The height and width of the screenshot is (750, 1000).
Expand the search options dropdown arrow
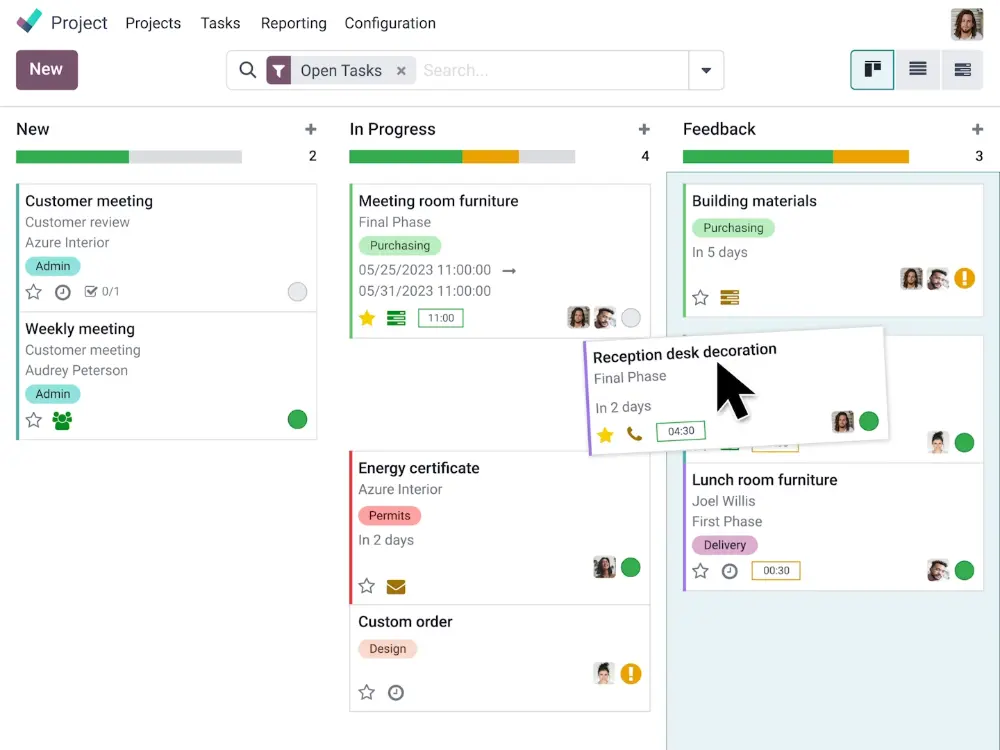pyautogui.click(x=706, y=71)
